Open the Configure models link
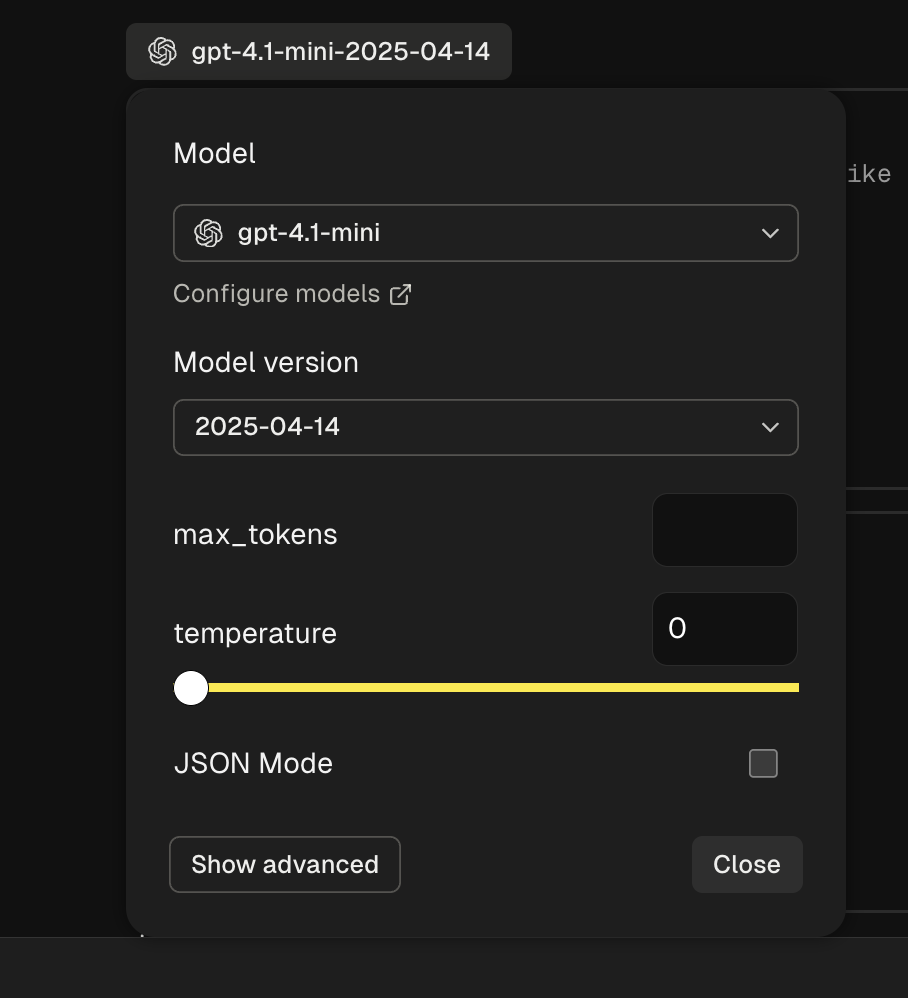 (292, 294)
